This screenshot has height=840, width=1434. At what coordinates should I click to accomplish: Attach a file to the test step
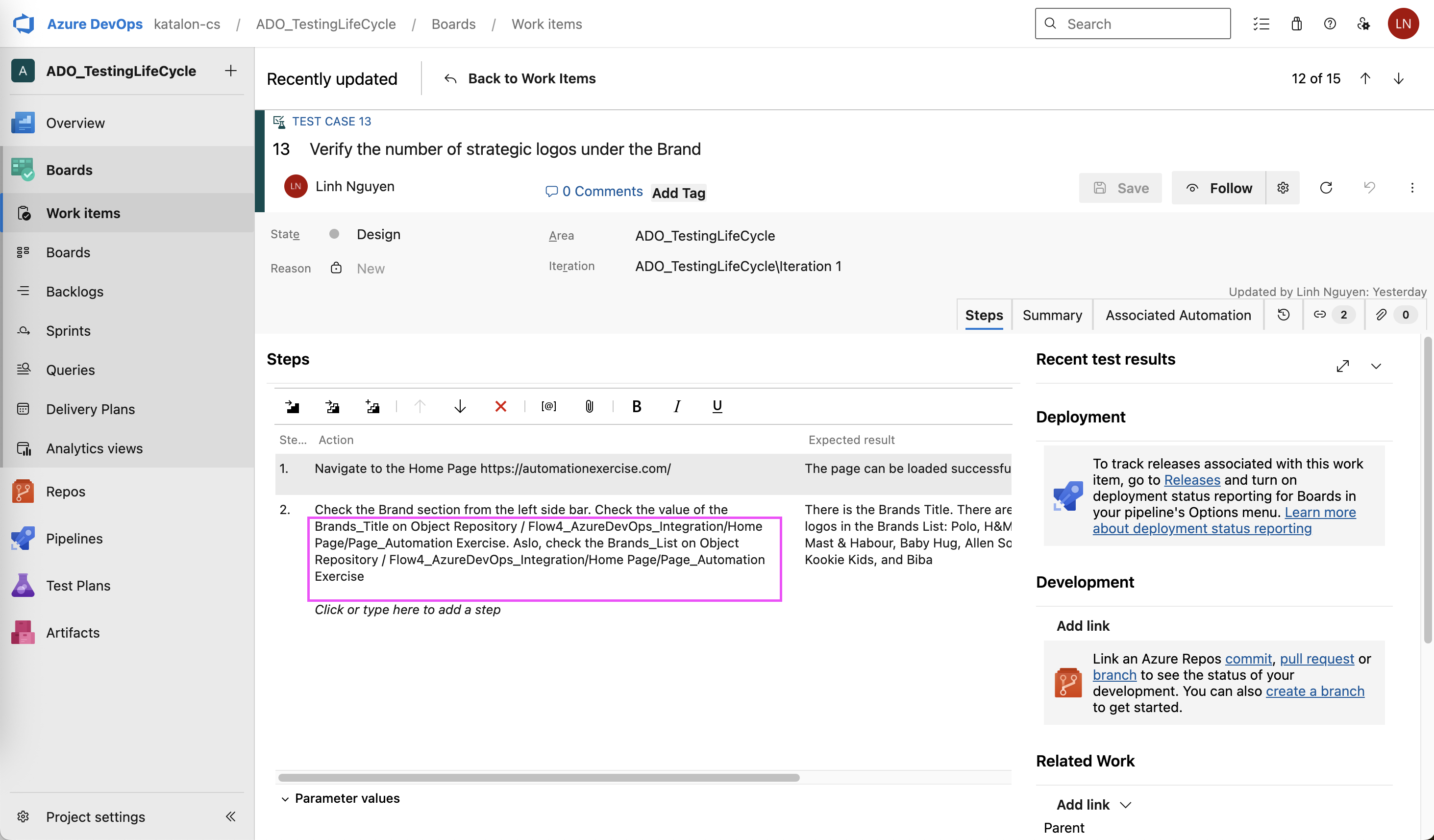point(589,406)
